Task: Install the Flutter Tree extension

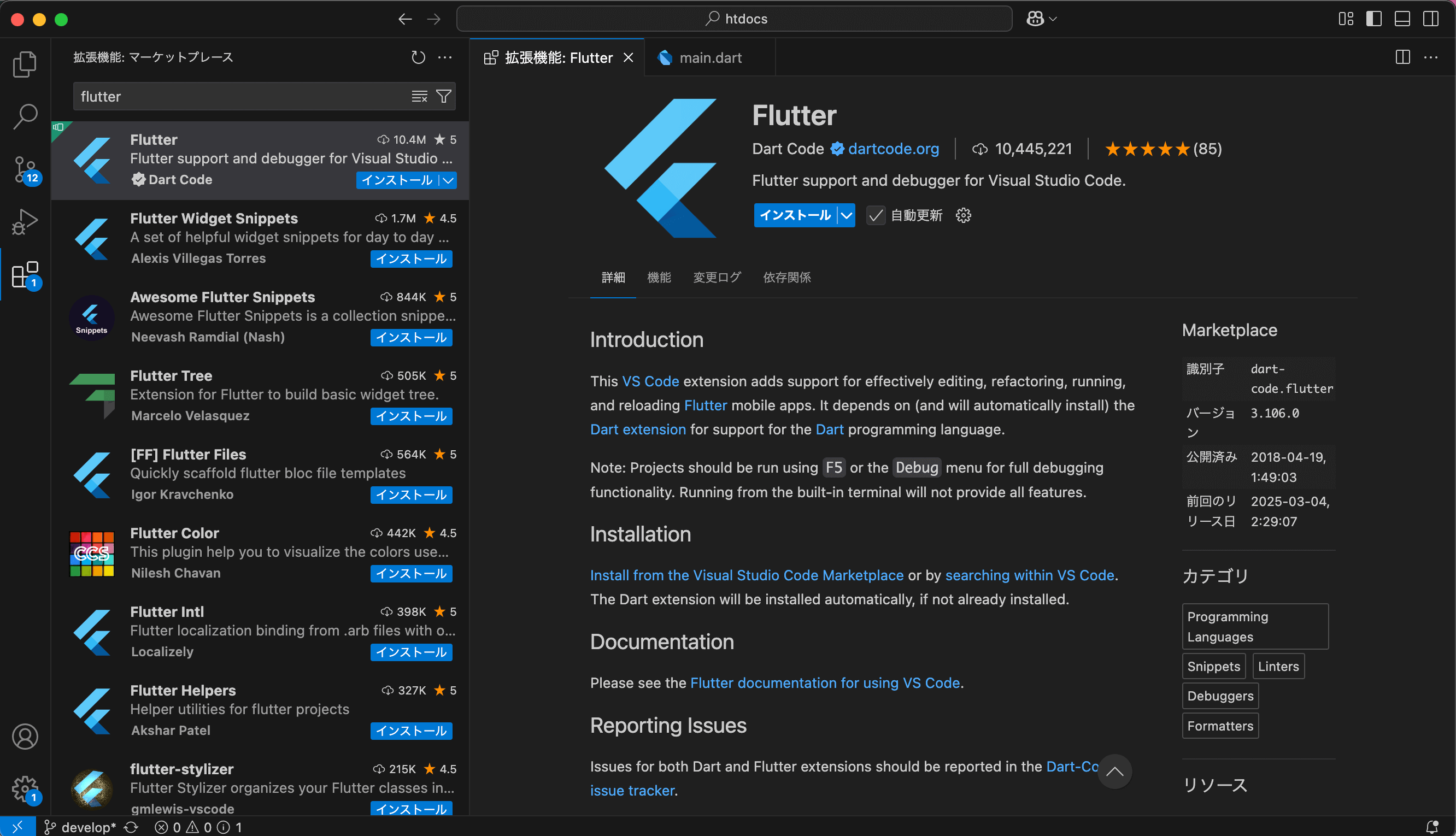Action: coord(411,416)
